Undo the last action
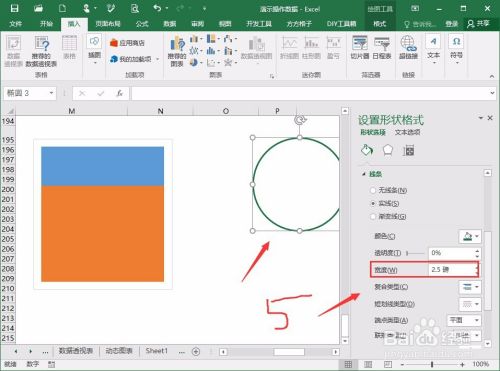The width and height of the screenshot is (500, 371). click(157, 8)
